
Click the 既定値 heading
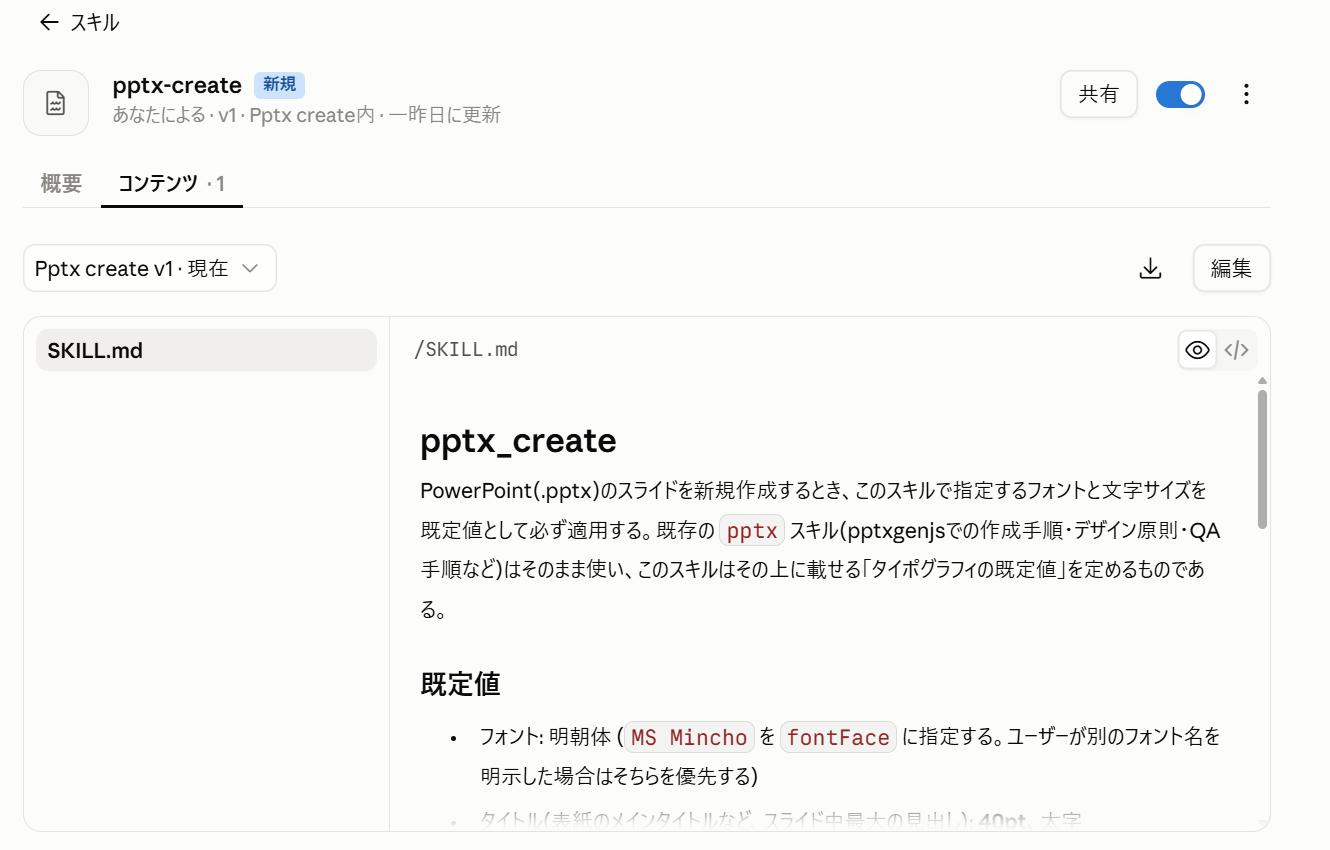coord(460,684)
